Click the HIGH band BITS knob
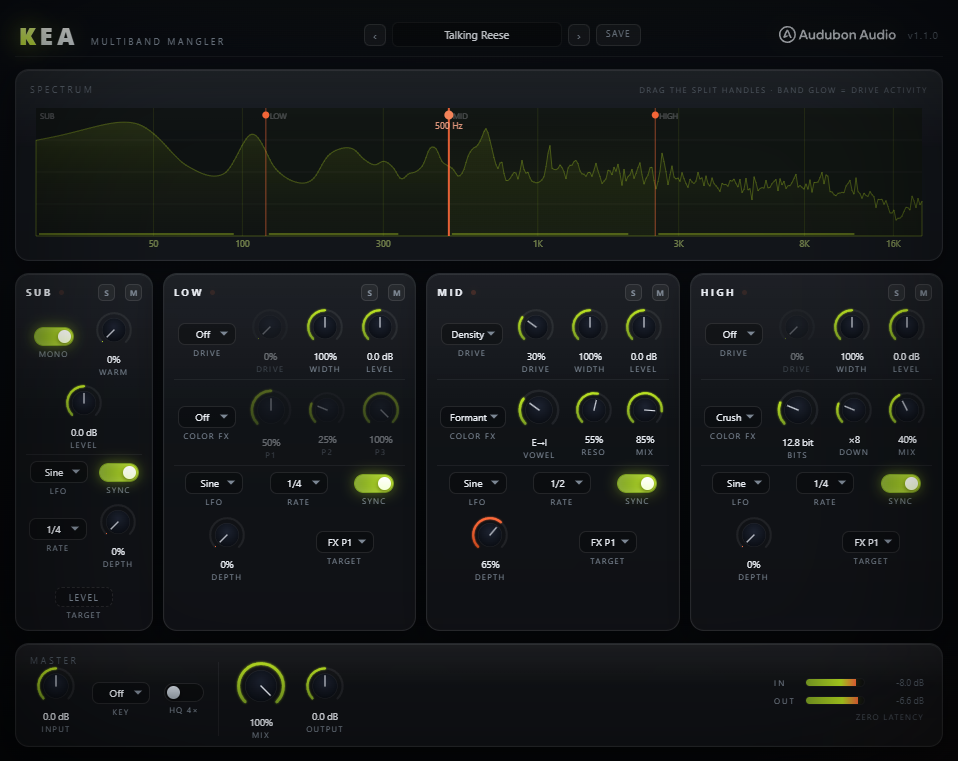The width and height of the screenshot is (958, 761). point(797,409)
